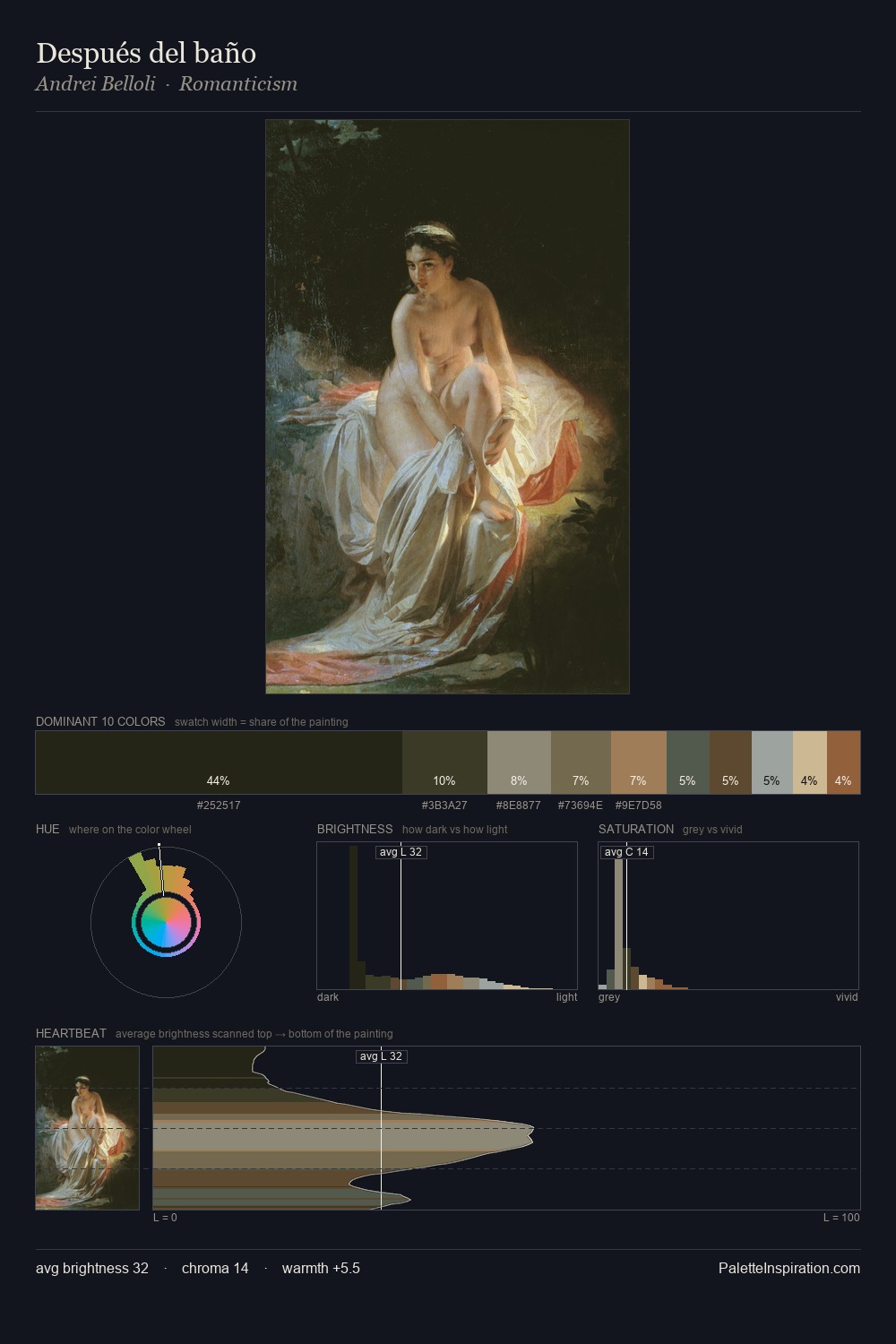Click the 'Romanticism' style label
This screenshot has height=1344, width=896.
point(238,84)
